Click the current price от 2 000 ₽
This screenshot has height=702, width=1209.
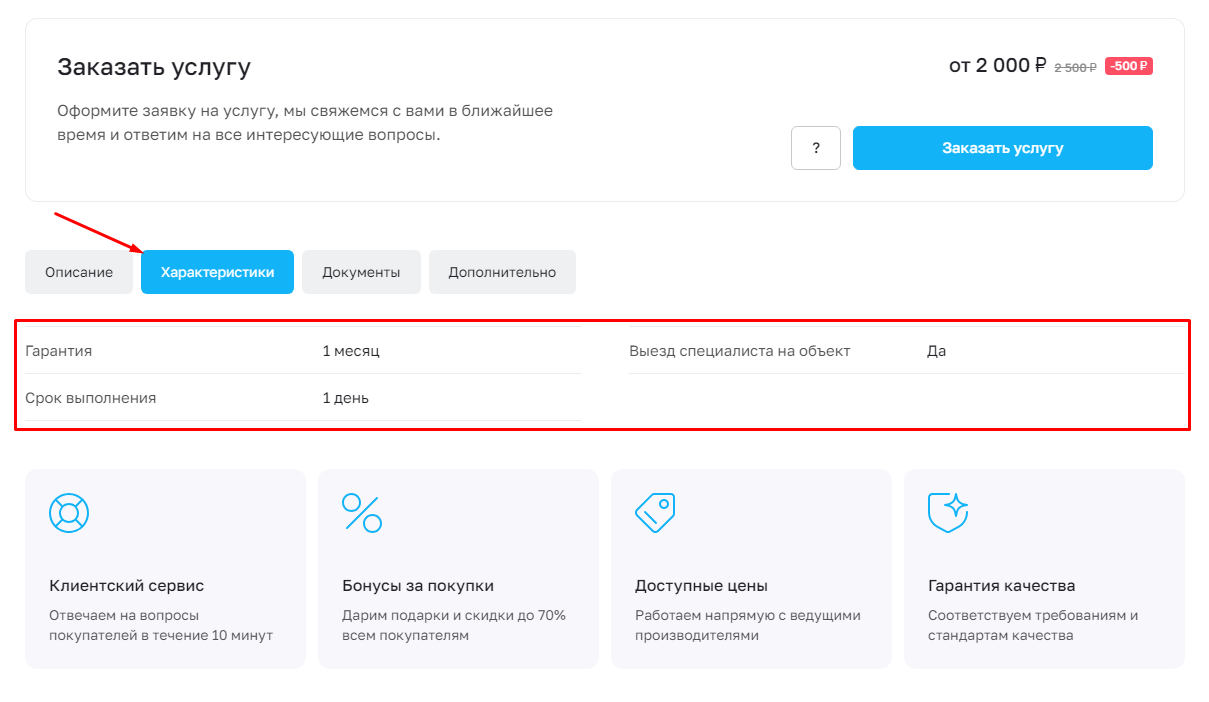997,66
